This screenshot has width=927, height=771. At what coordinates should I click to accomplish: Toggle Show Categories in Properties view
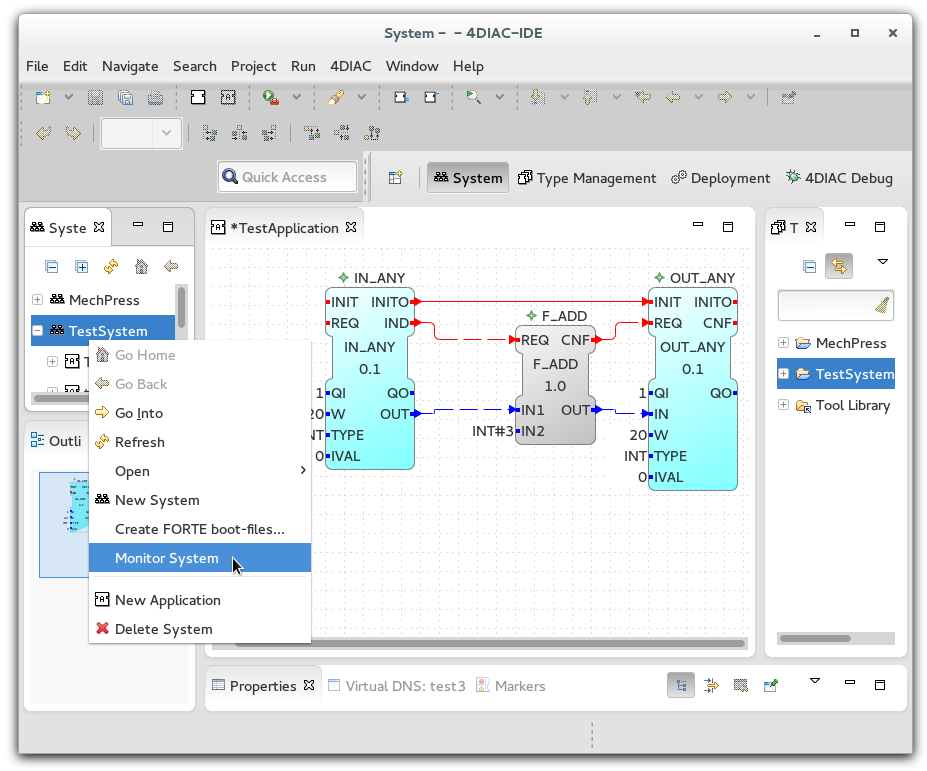[x=681, y=686]
